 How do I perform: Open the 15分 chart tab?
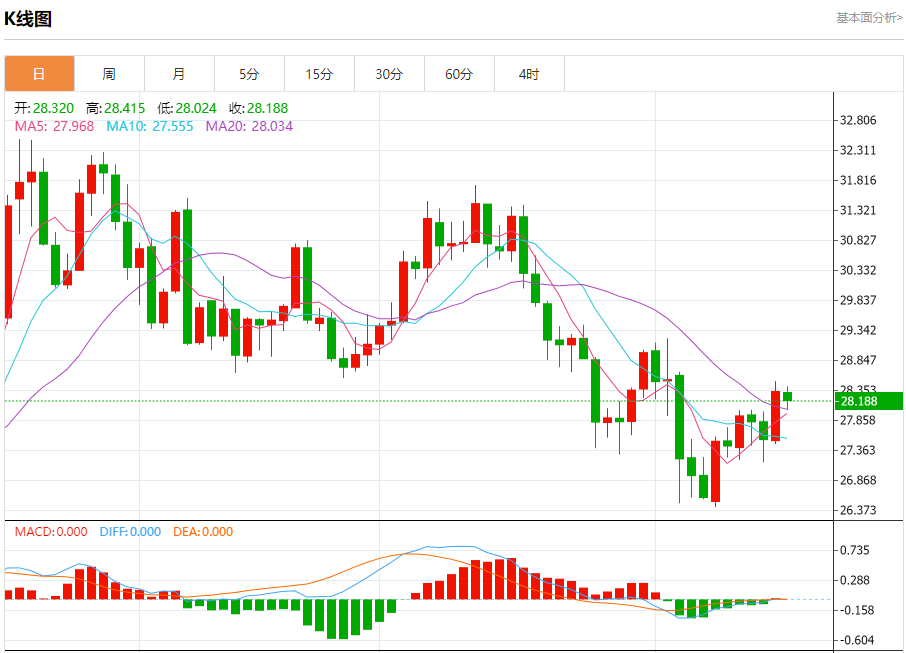click(x=320, y=74)
